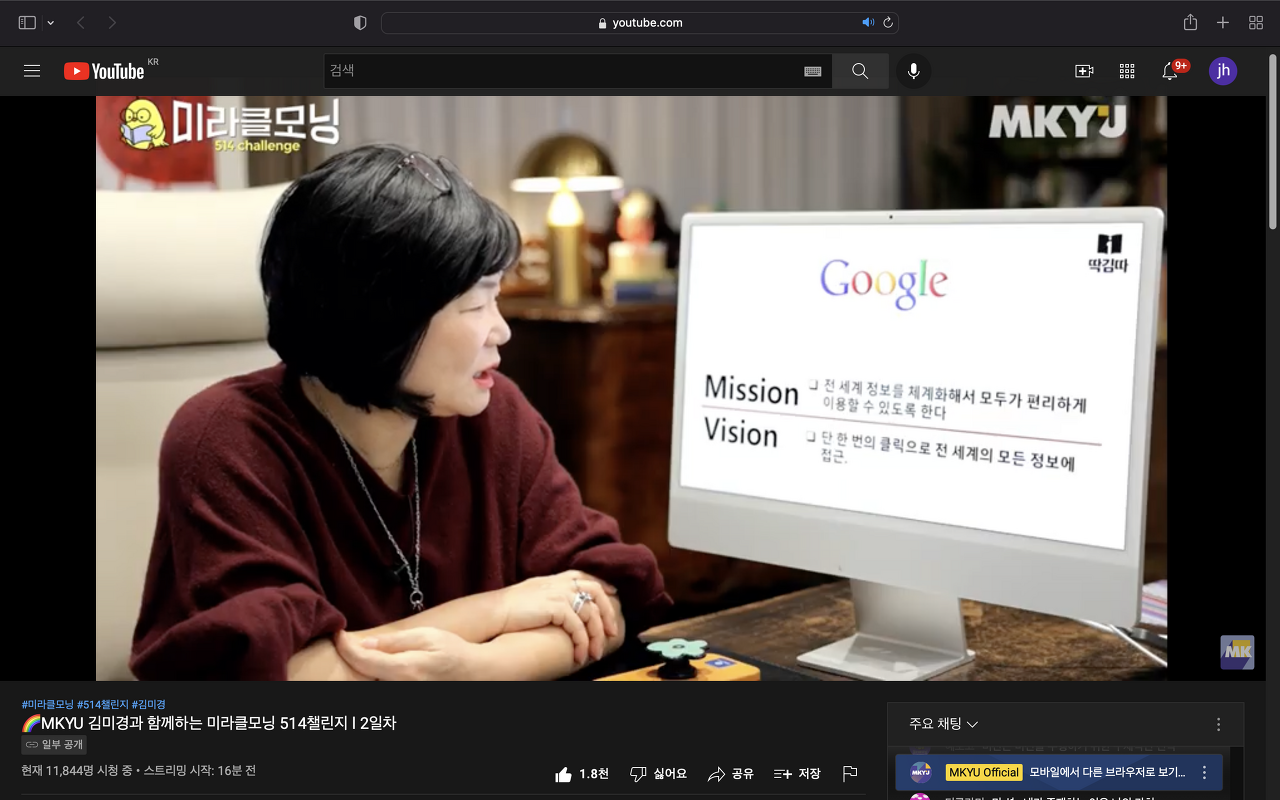The width and height of the screenshot is (1280, 800).
Task: Click the video player to pause
Action: 631,388
